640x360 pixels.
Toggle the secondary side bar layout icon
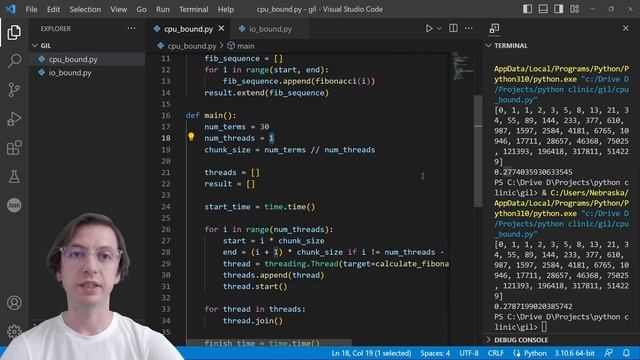point(558,9)
